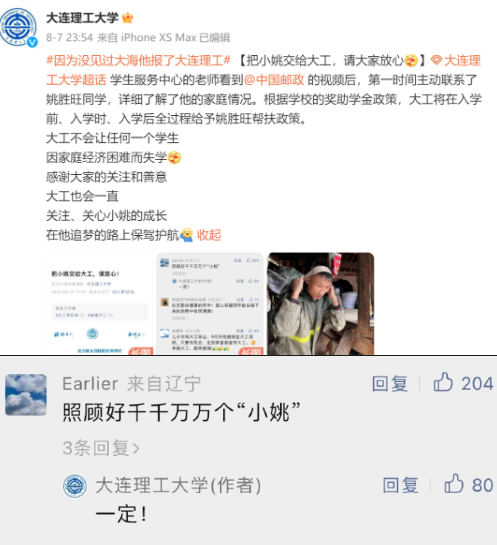Expand the 3条回复 replies thread

coord(101,448)
